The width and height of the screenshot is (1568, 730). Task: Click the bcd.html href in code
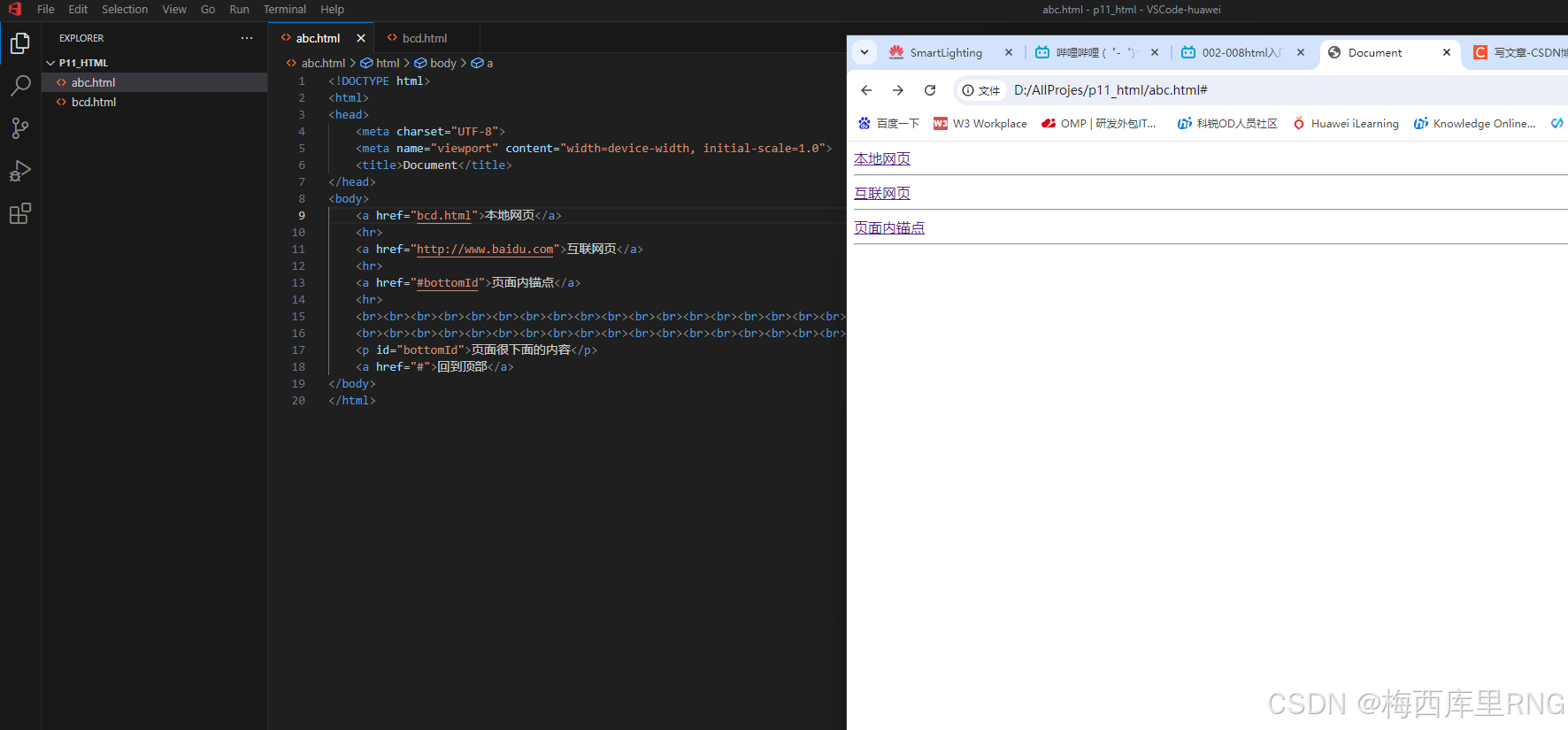coord(444,215)
